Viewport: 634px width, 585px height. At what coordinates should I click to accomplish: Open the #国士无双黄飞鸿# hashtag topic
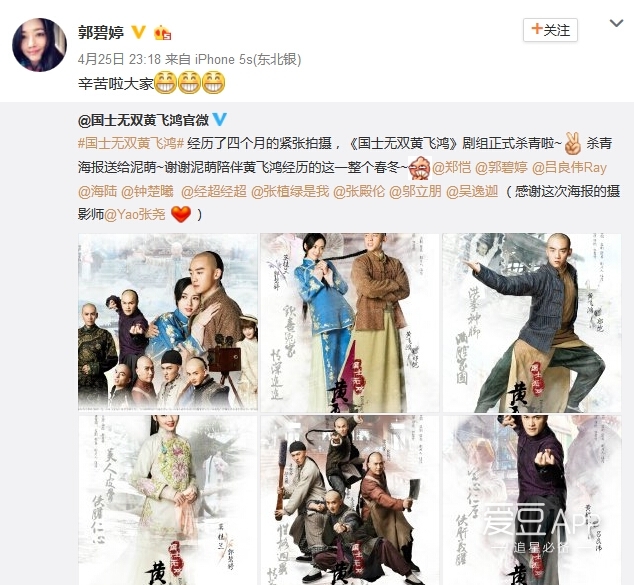[131, 143]
